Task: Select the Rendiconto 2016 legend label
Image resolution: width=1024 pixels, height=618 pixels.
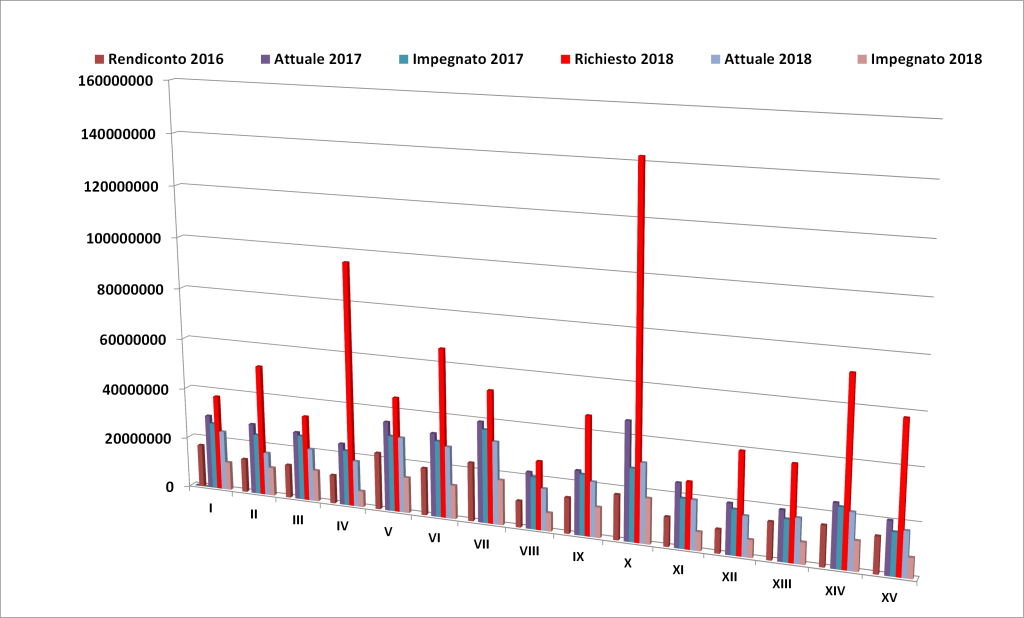Action: click(166, 59)
